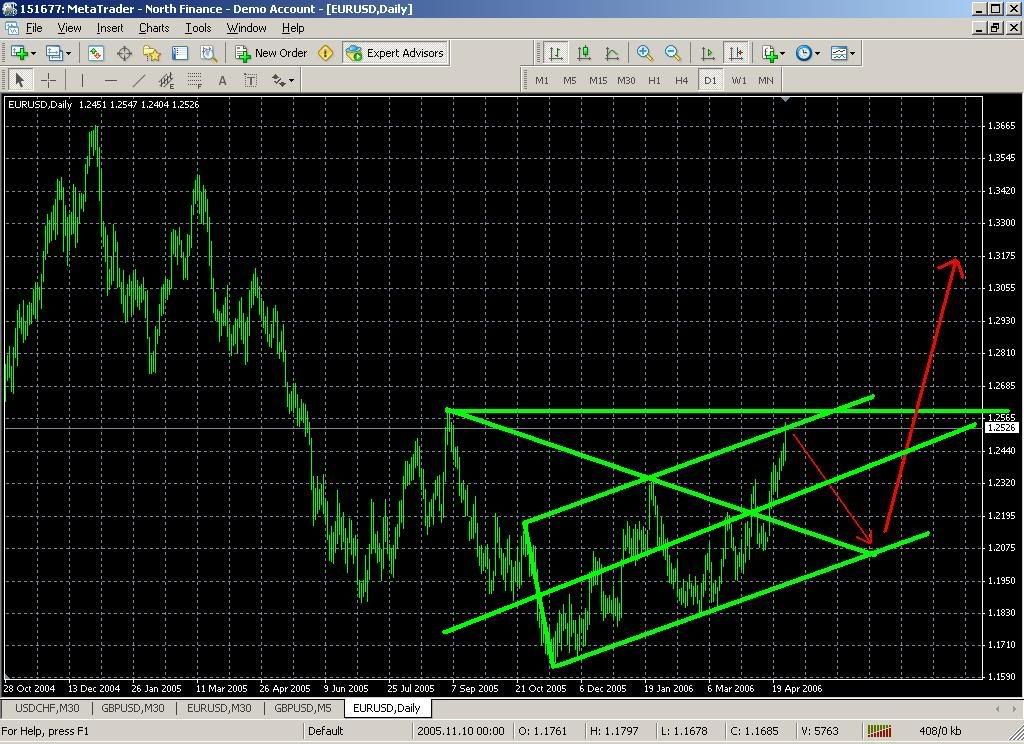Viewport: 1024px width, 744px height.
Task: Select the W1 timeframe
Action: click(739, 80)
